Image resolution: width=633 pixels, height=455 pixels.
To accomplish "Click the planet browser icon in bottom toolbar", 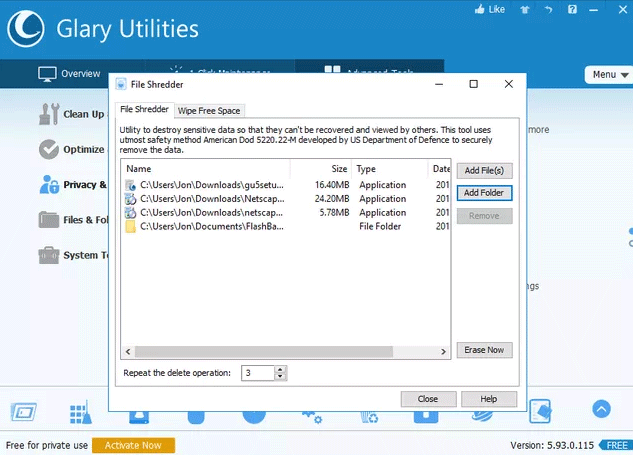I will tap(482, 416).
